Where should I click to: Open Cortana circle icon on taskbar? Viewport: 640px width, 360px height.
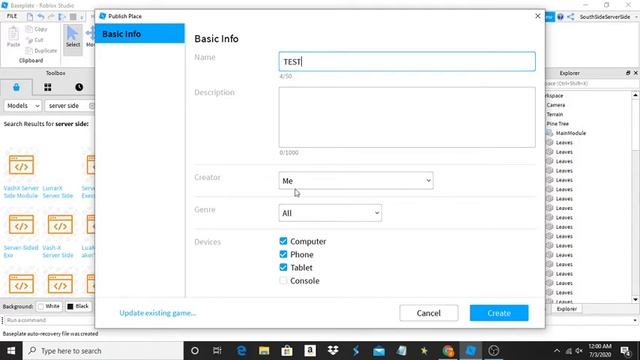pyautogui.click(x=195, y=351)
